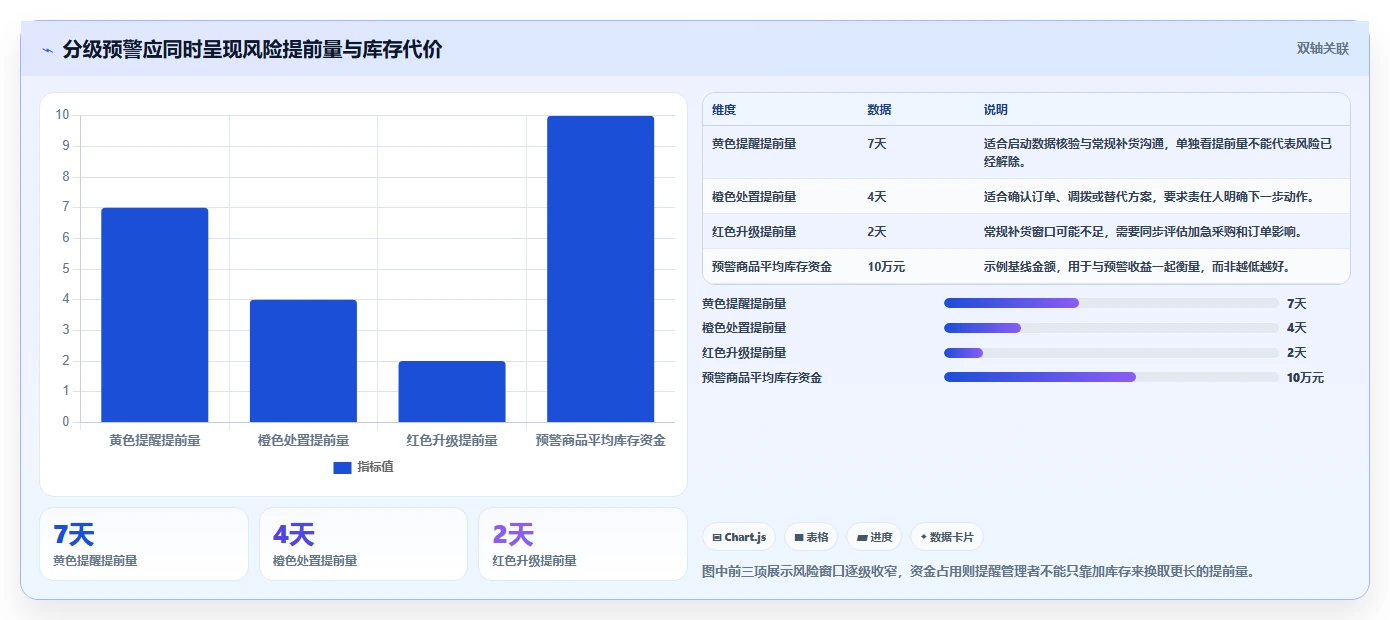Click the 说明 column header

996,110
